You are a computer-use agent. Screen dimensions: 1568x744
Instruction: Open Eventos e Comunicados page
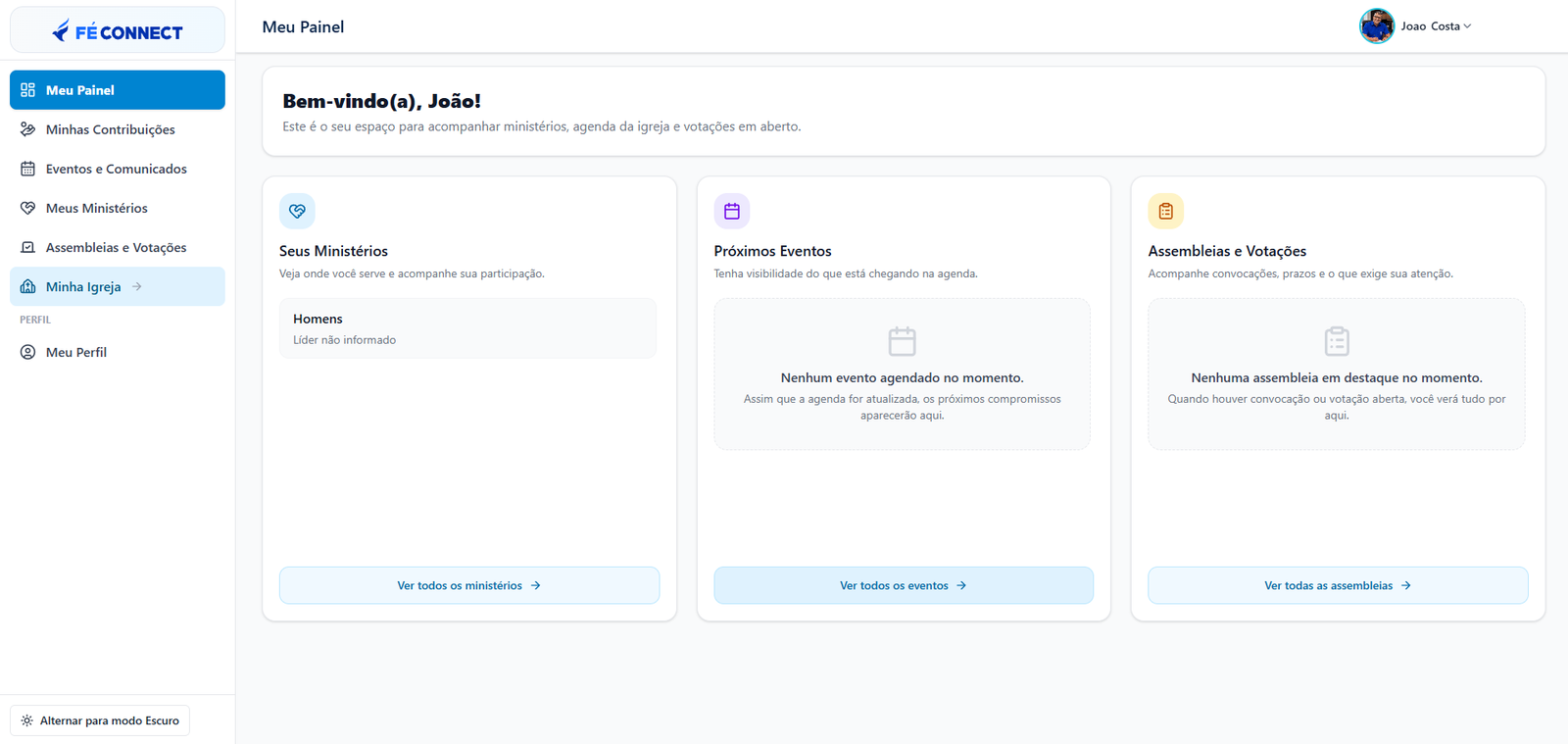tap(118, 169)
